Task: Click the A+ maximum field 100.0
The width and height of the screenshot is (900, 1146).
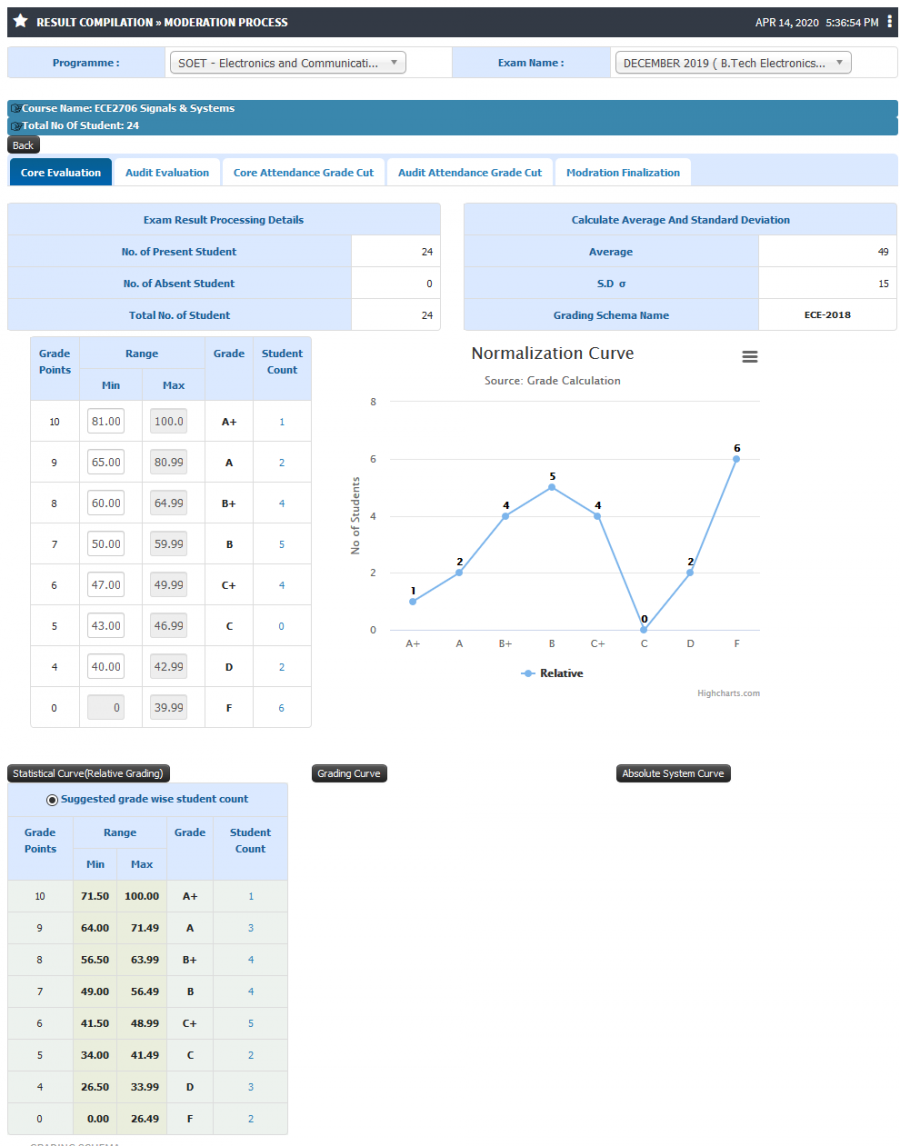Action: pos(168,421)
